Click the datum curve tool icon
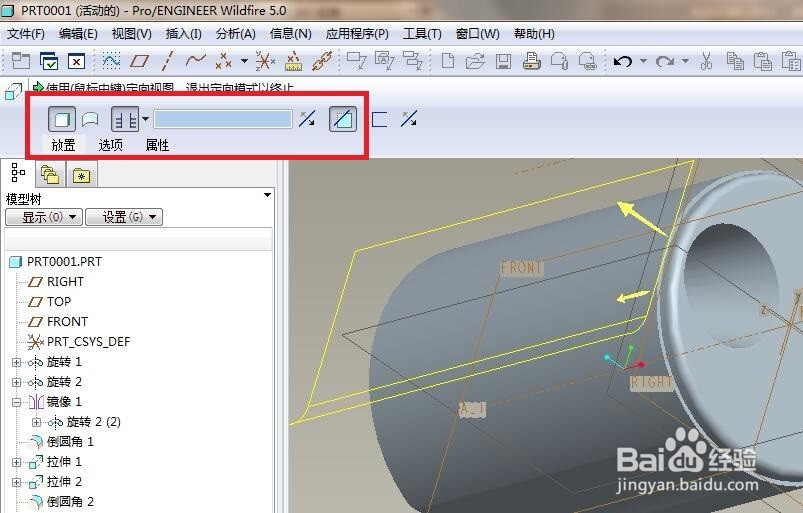 click(195, 61)
